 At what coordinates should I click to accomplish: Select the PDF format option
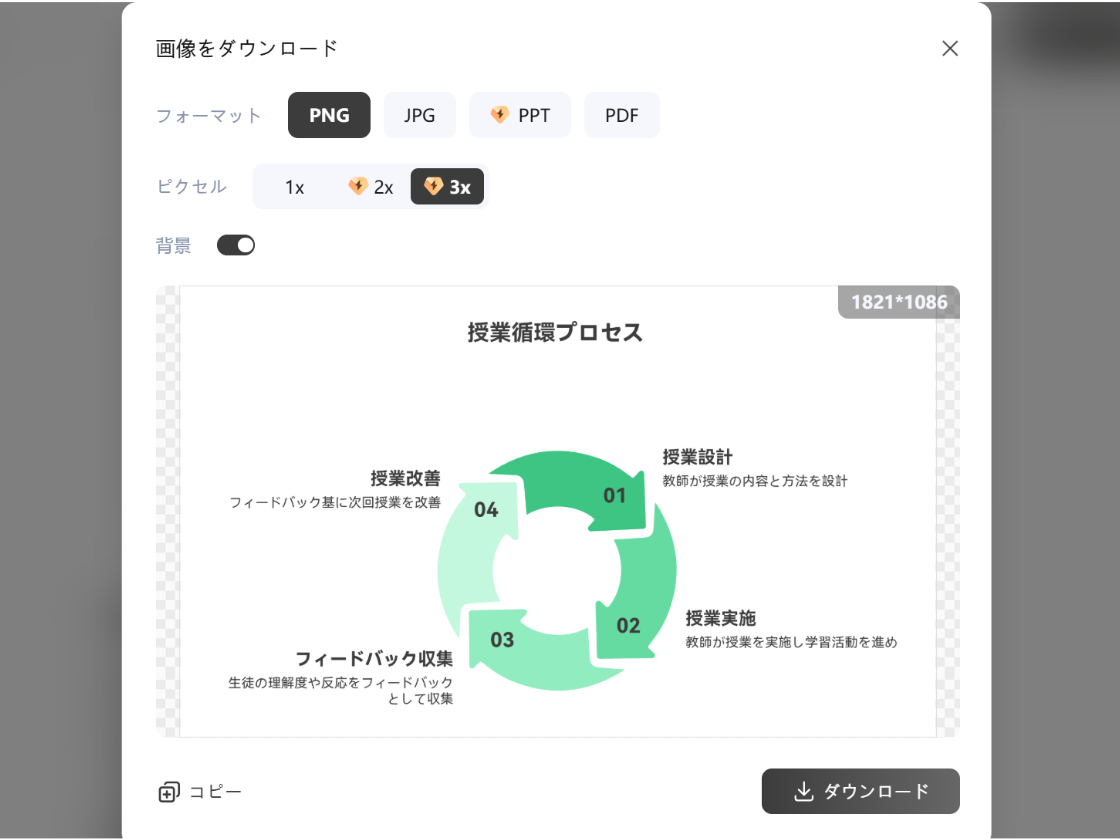[x=622, y=115]
